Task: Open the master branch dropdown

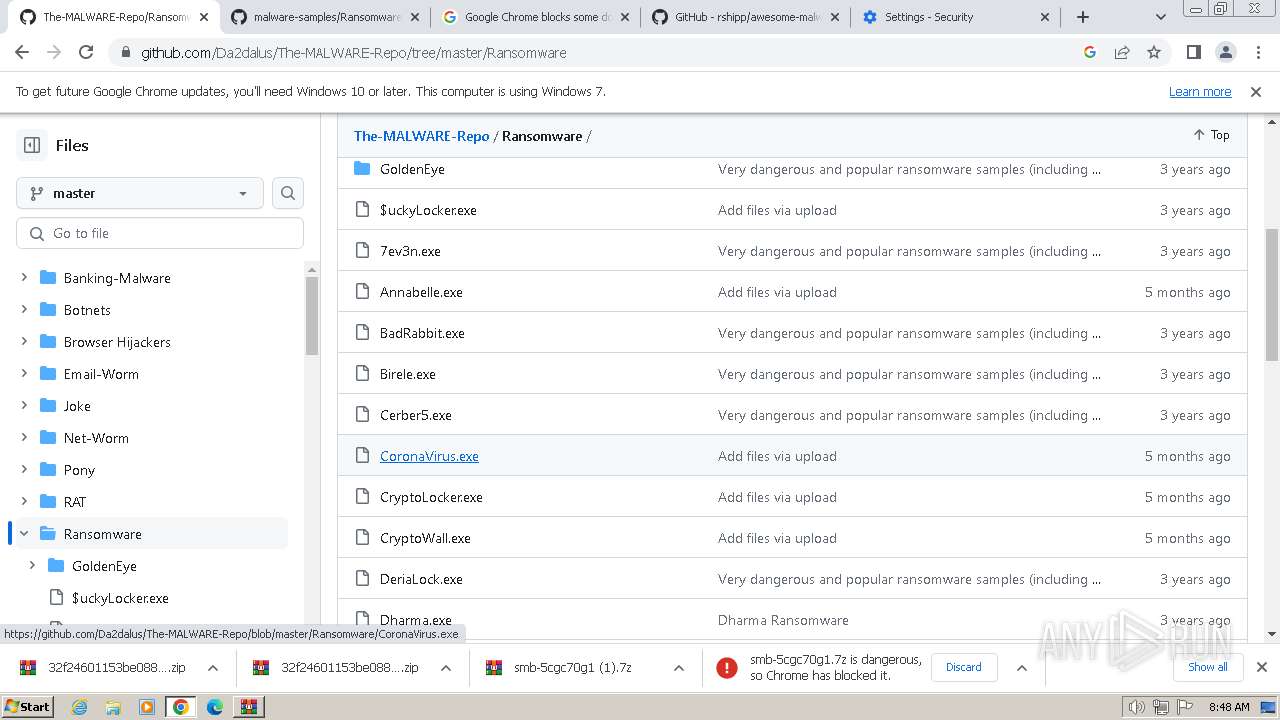Action: point(140,193)
